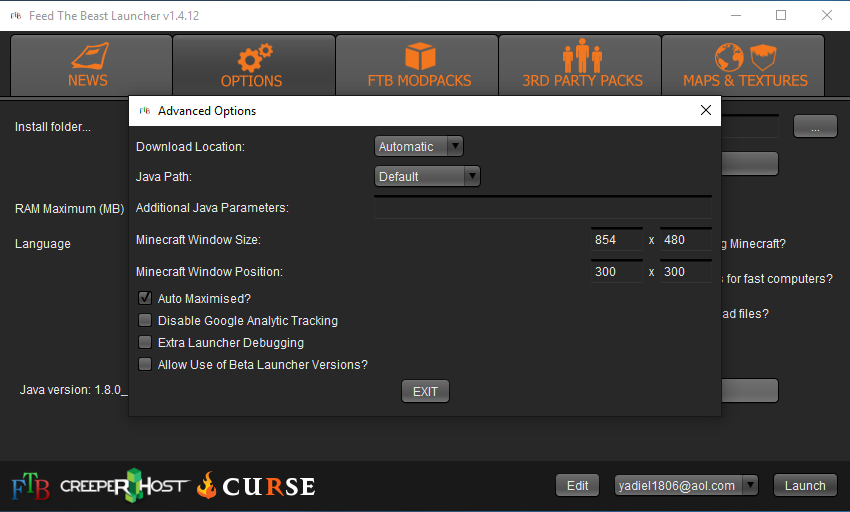Click the EXIT button

[x=426, y=392]
